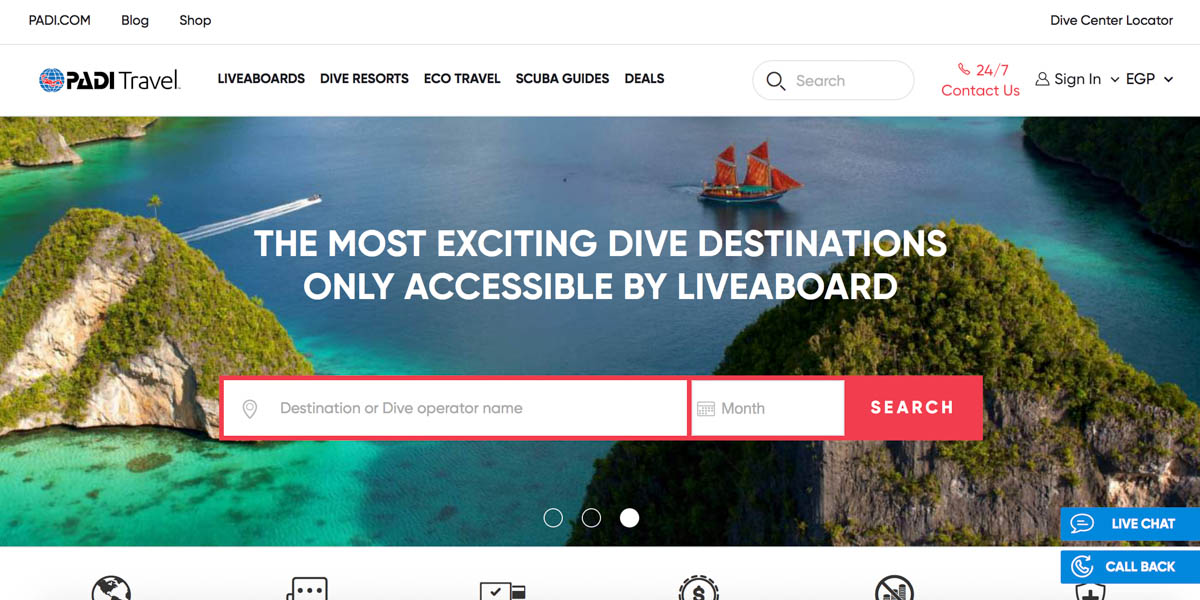Screen dimensions: 1200x600
Task: Click the calendar icon in the Month field
Action: pyautogui.click(x=706, y=409)
